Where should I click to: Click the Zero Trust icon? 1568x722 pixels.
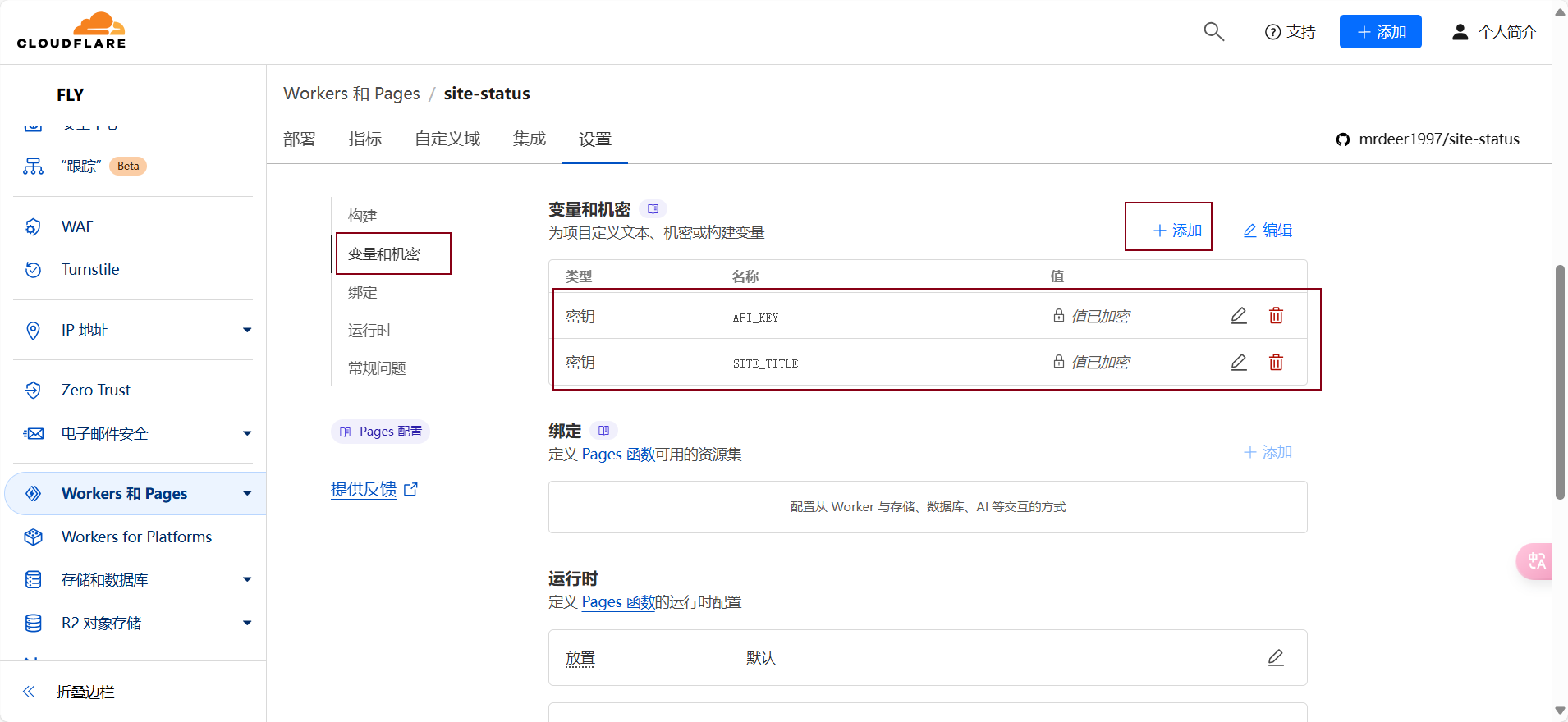pos(33,390)
